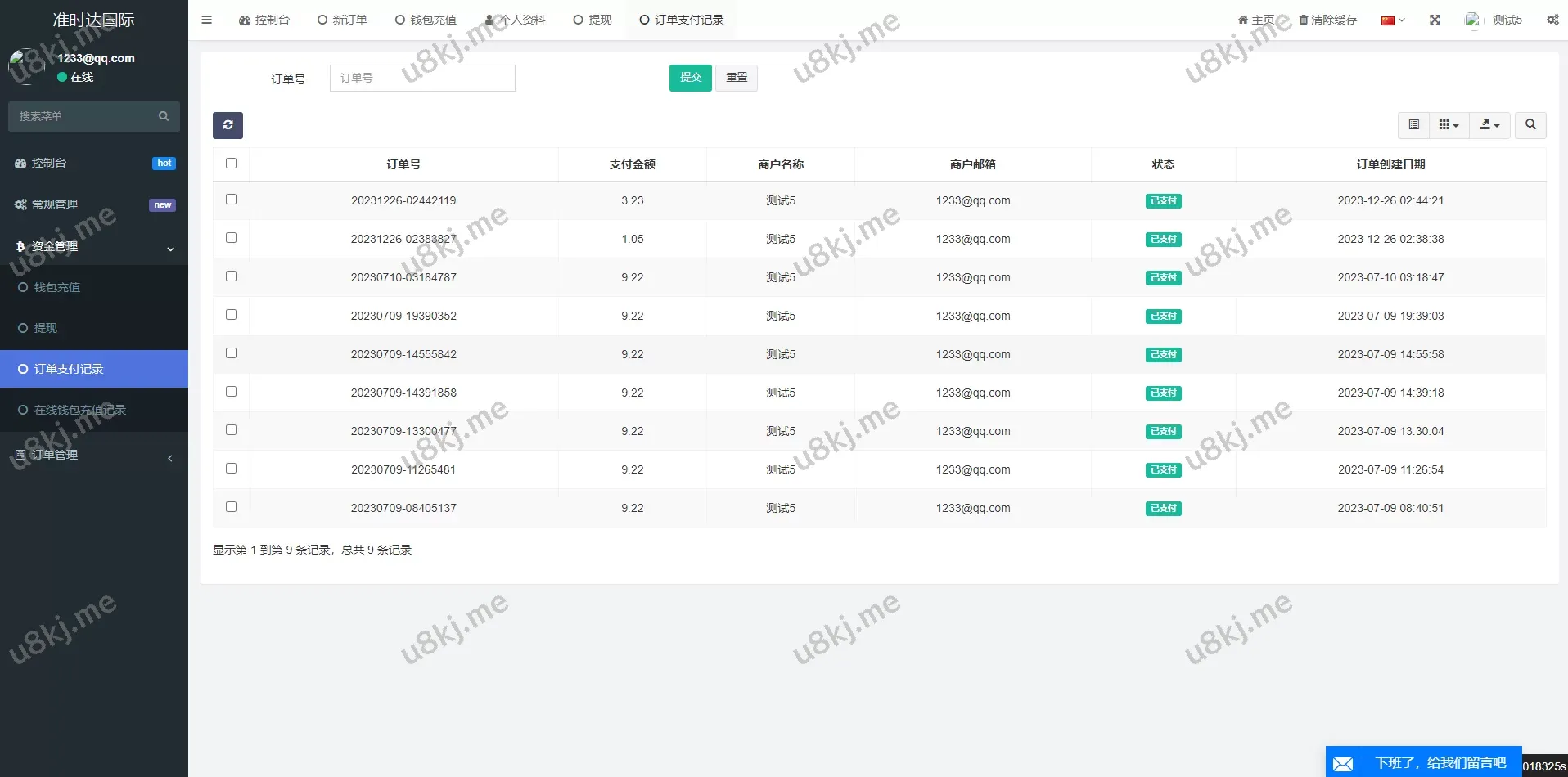The image size is (1568, 777).
Task: Click search icon in sidebar menu search
Action: point(164,116)
